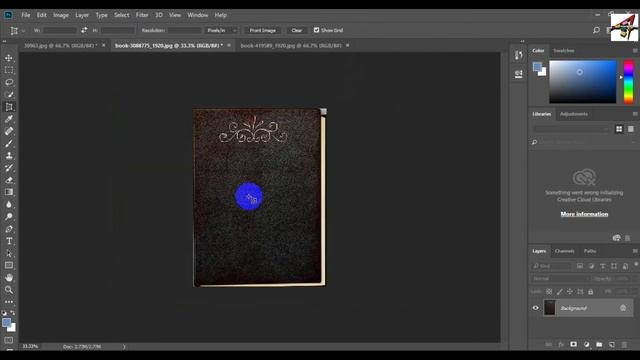640x360 pixels.
Task: Open the Window menu
Action: pyautogui.click(x=198, y=15)
